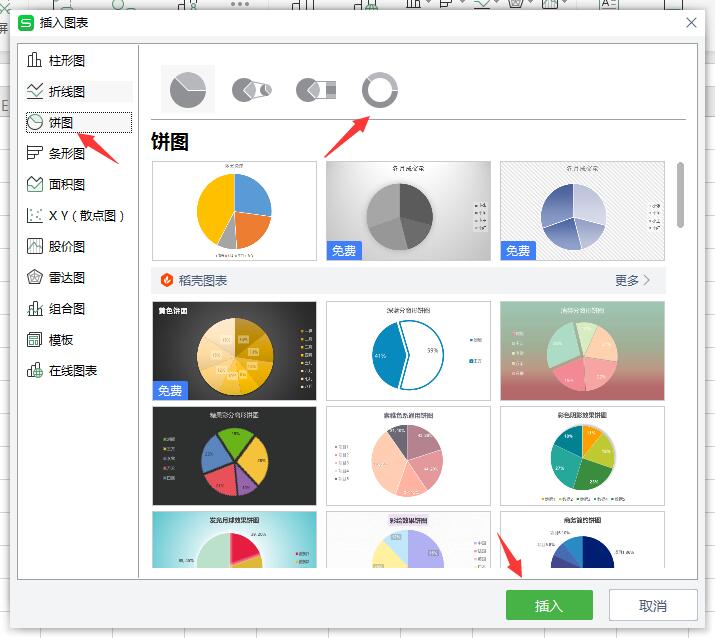Pick the pink-toned pie chart template
The width and height of the screenshot is (715, 638).
point(409,456)
